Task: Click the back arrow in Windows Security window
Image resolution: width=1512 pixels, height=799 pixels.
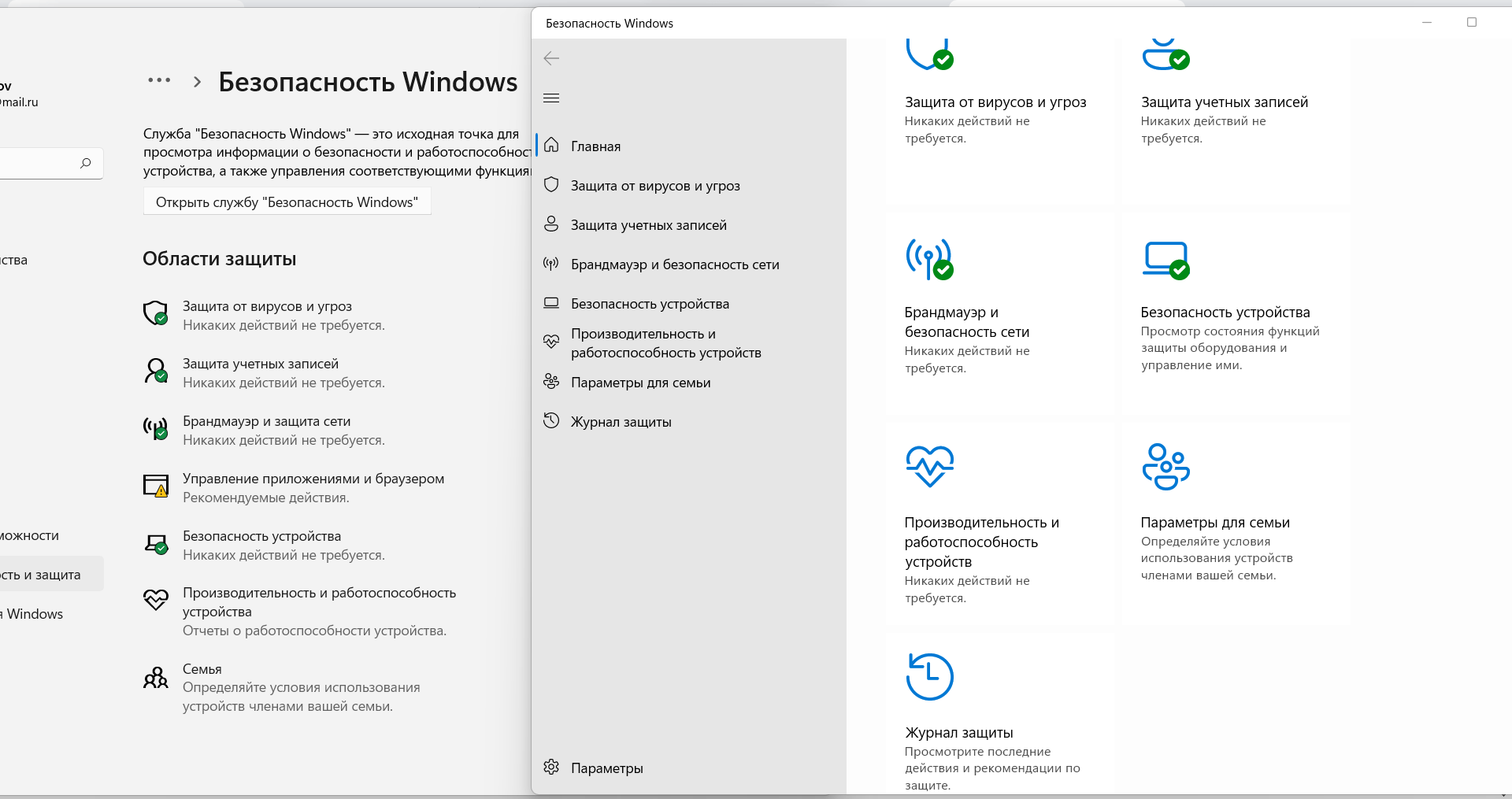Action: (x=551, y=58)
